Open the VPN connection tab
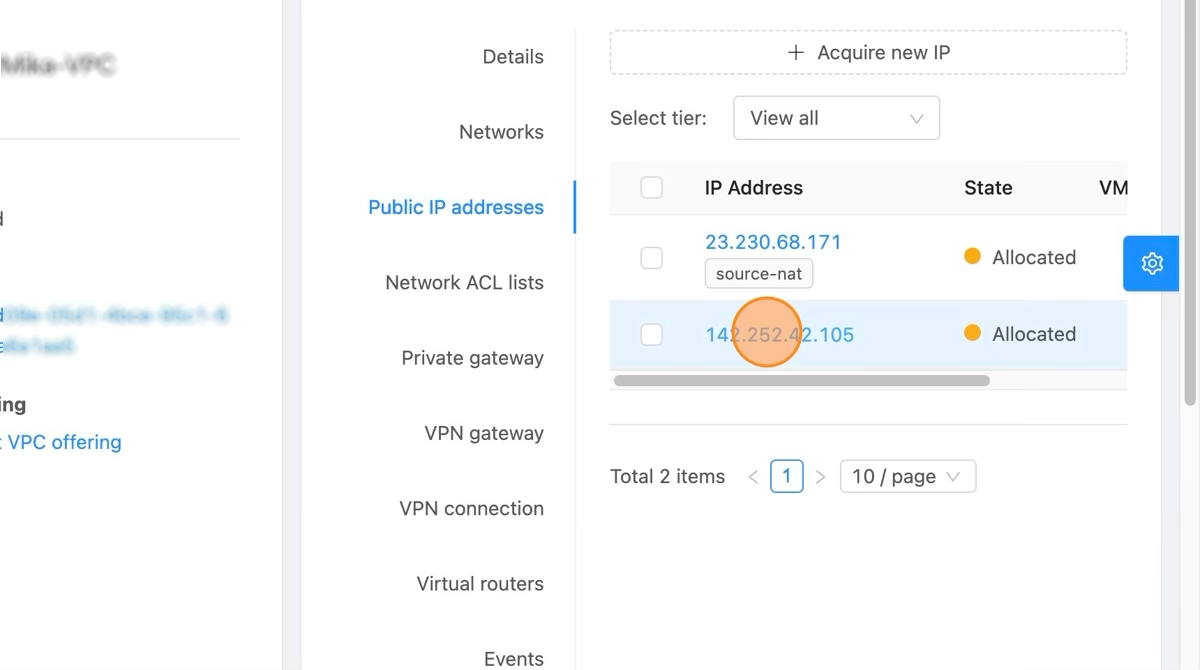Image resolution: width=1200 pixels, height=670 pixels. 471,508
